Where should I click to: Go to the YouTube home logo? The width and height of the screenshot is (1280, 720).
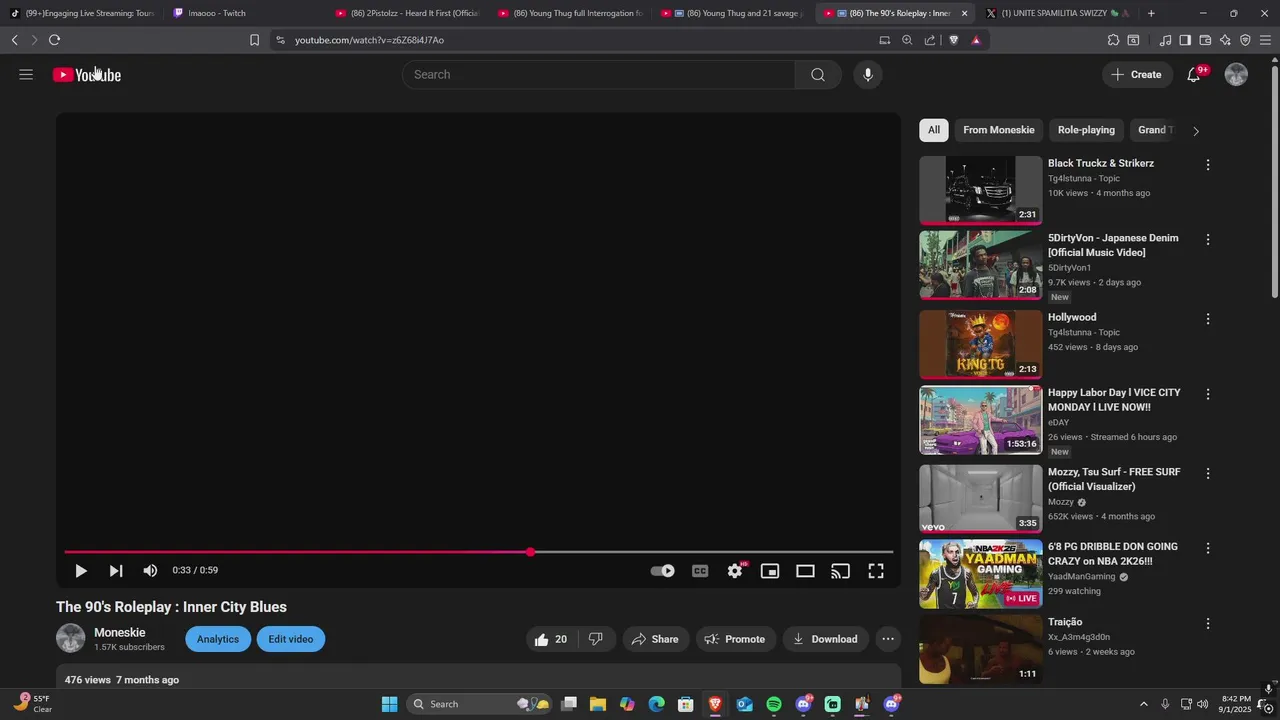(87, 75)
